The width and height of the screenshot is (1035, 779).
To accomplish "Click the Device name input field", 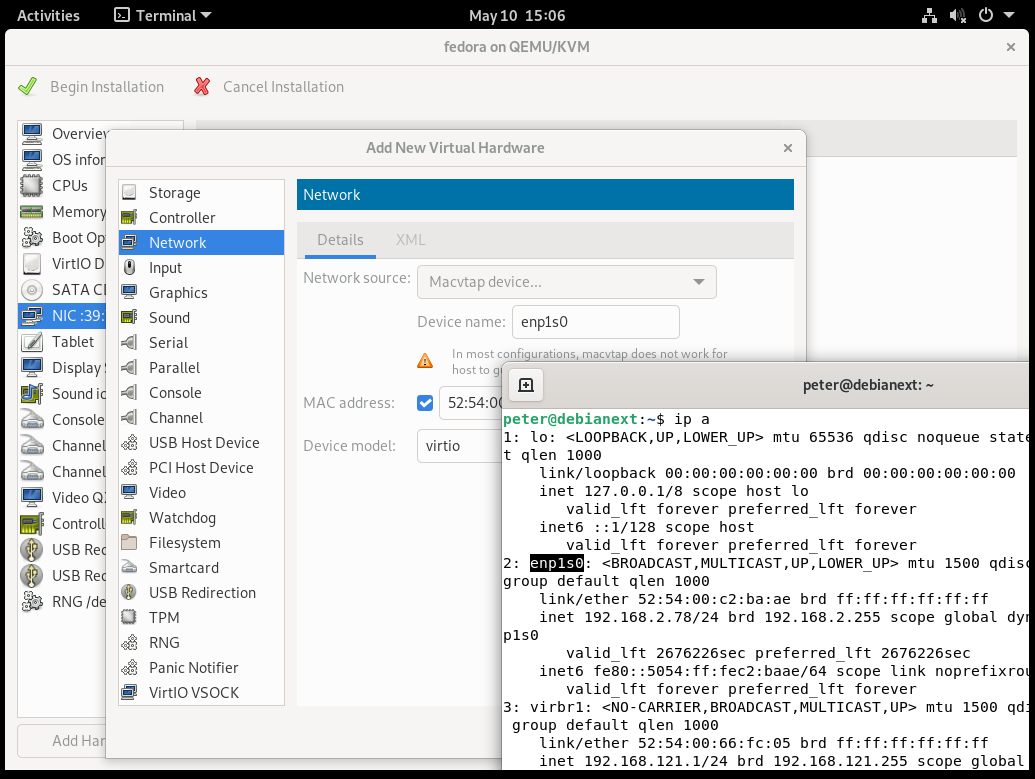I will pos(595,322).
